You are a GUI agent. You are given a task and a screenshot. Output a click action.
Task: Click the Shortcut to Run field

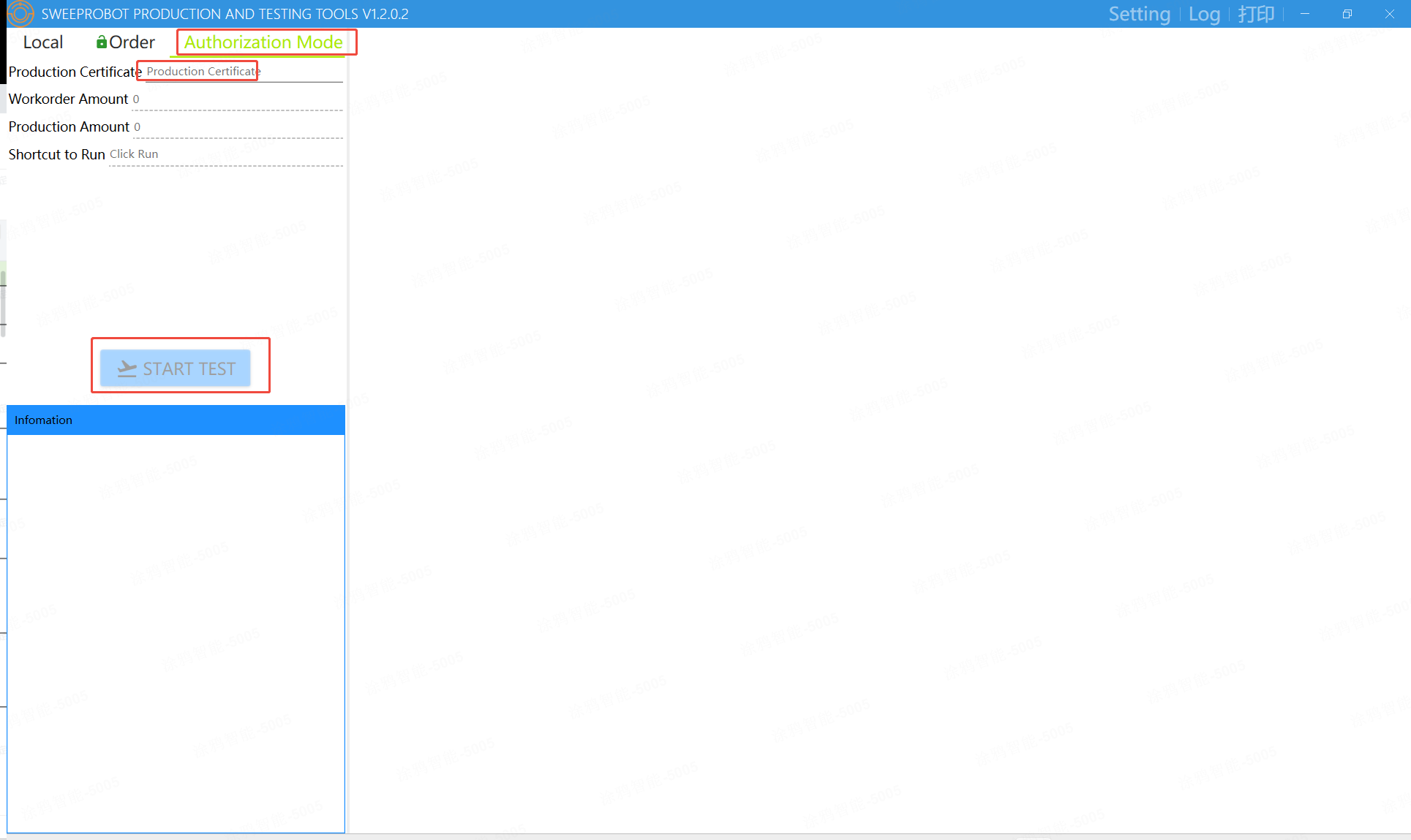(x=225, y=154)
